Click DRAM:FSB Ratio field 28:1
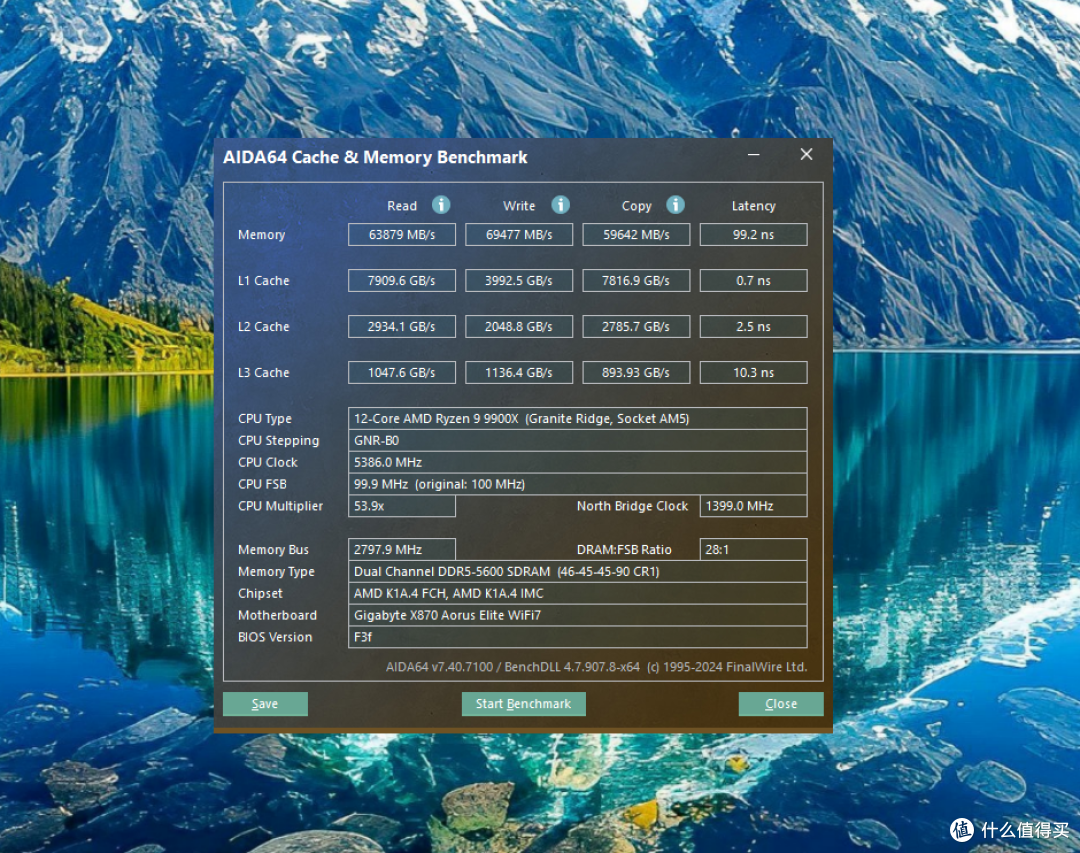This screenshot has width=1080, height=853. pyautogui.click(x=754, y=549)
